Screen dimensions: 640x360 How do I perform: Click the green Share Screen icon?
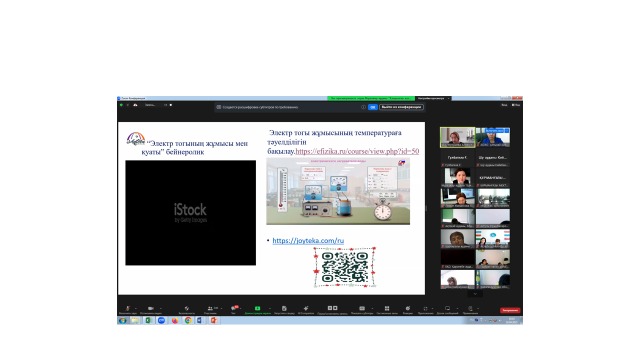(x=257, y=308)
